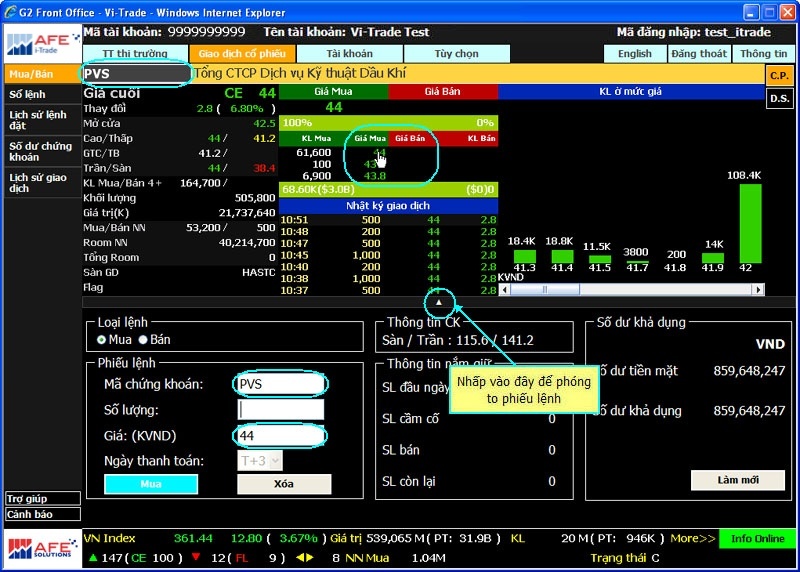Open the Thông tin tab

click(x=763, y=54)
